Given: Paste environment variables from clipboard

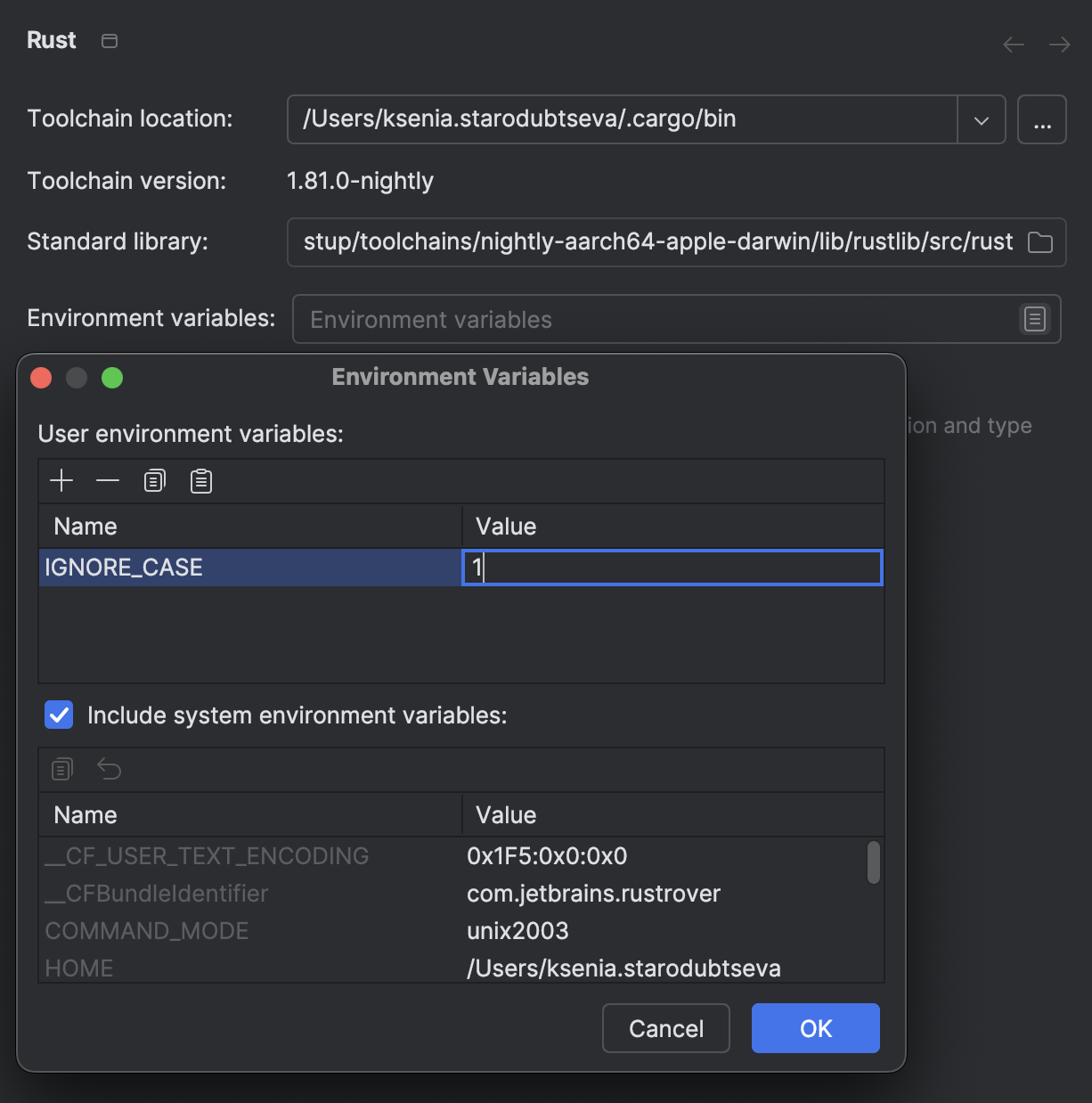Looking at the screenshot, I should (200, 480).
